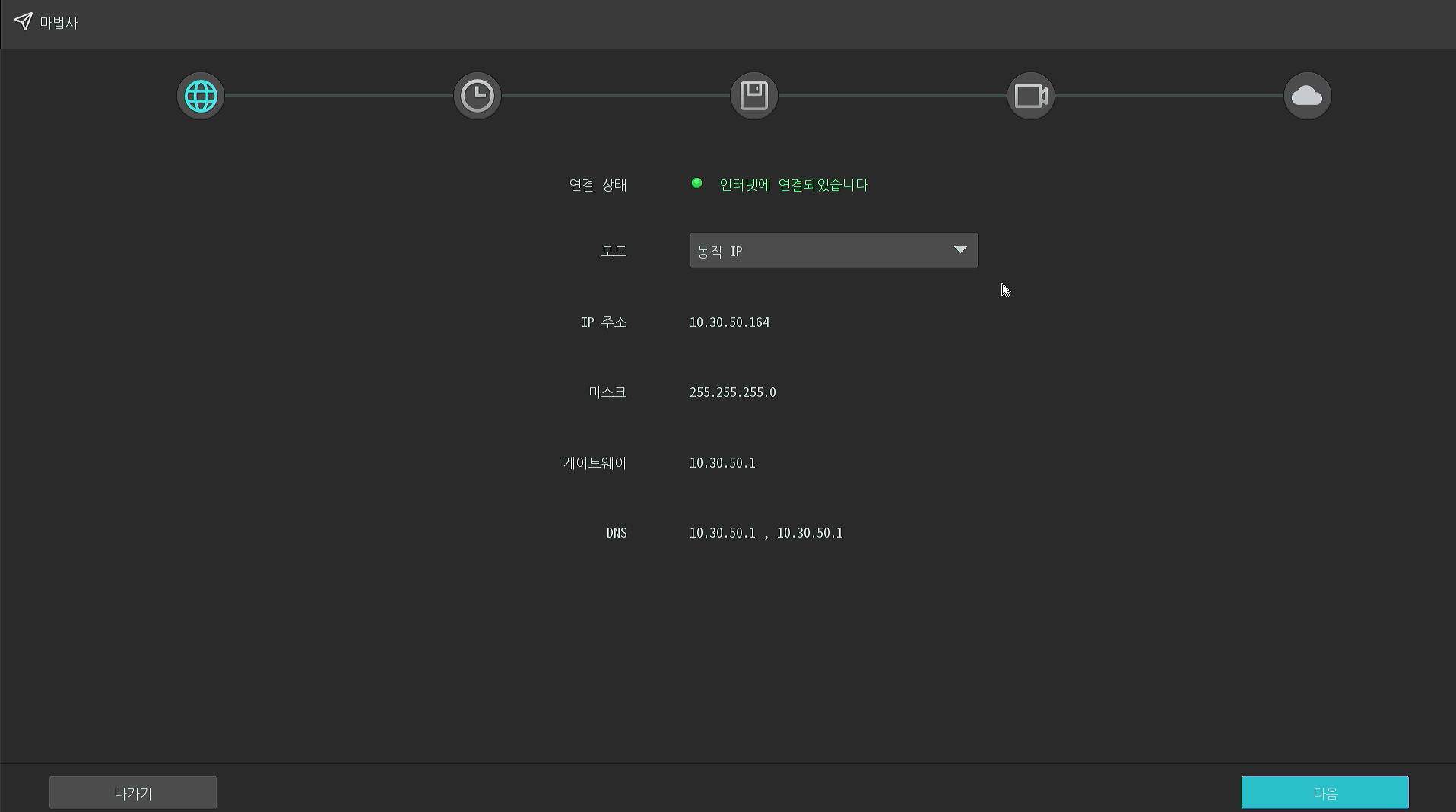Jump to the camera step icon
The width and height of the screenshot is (1456, 812).
(1031, 96)
